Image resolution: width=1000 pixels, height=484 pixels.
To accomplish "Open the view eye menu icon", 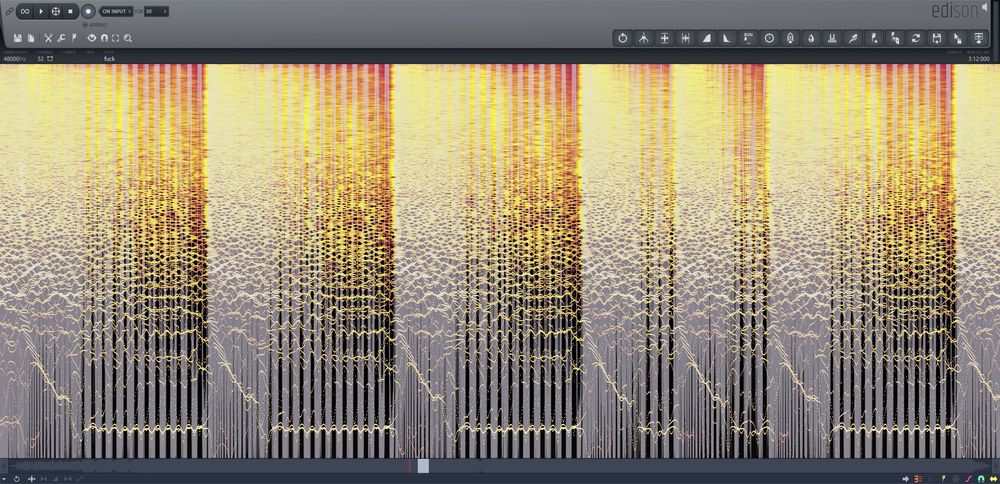I will [x=92, y=38].
